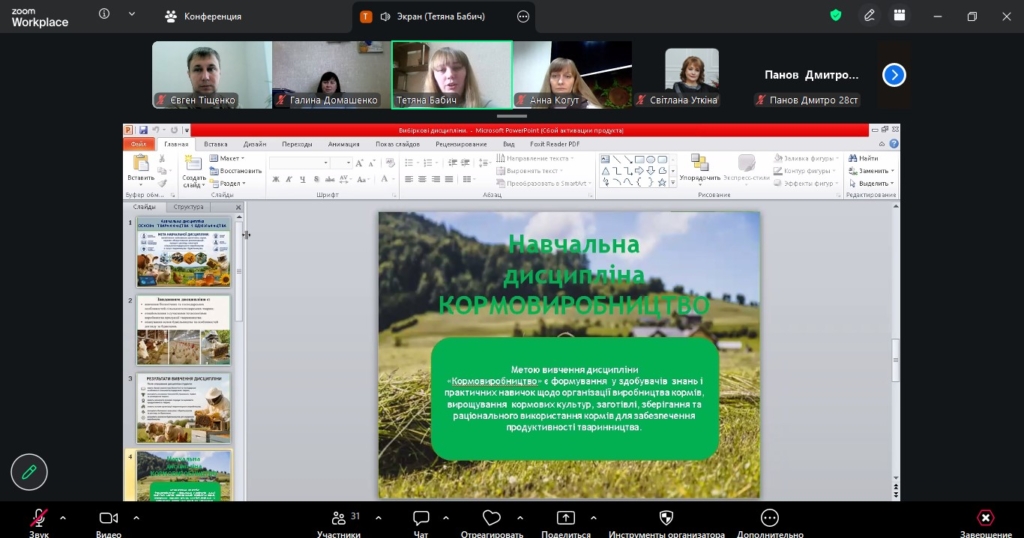Open shared screen options ellipsis menu
Viewport: 1024px width, 538px height.
click(523, 17)
